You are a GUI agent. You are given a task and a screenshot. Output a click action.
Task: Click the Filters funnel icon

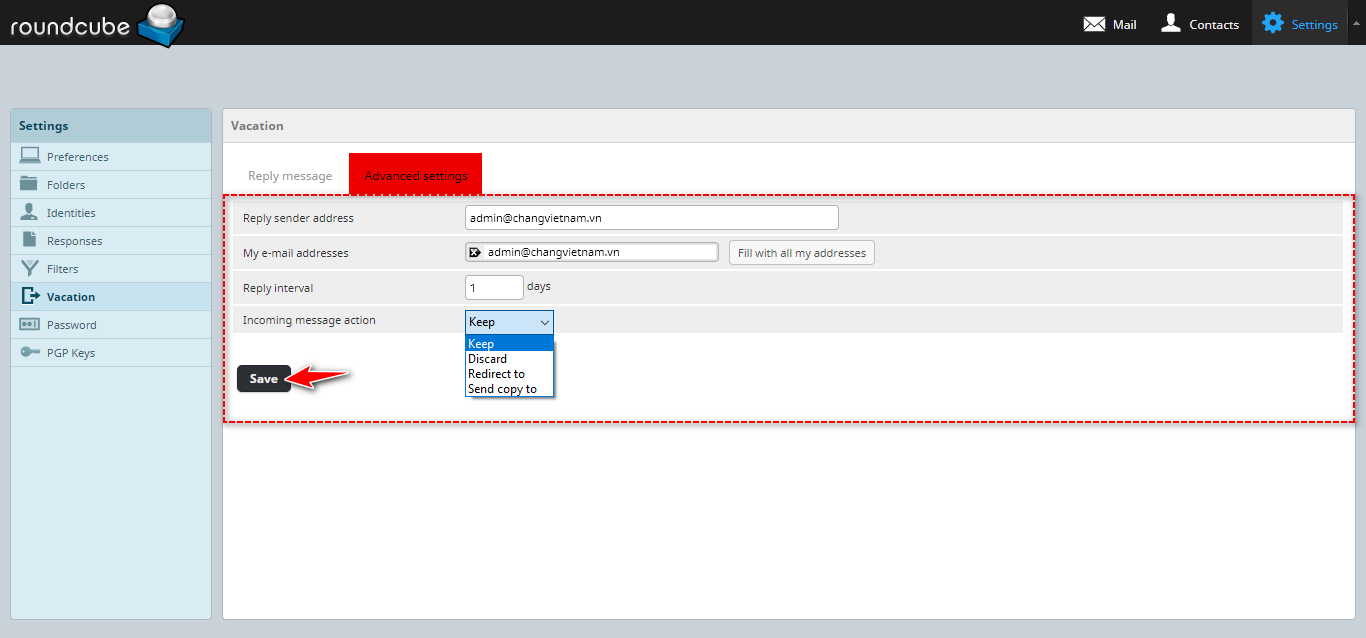[30, 268]
